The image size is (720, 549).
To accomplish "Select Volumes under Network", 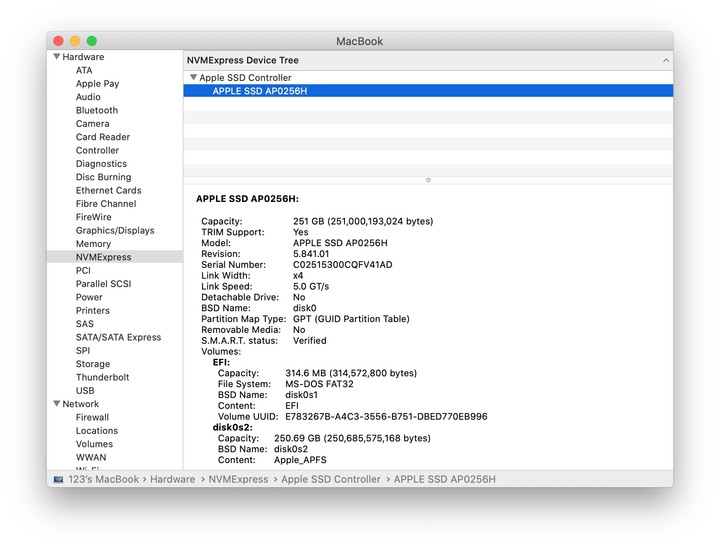I will coord(94,444).
